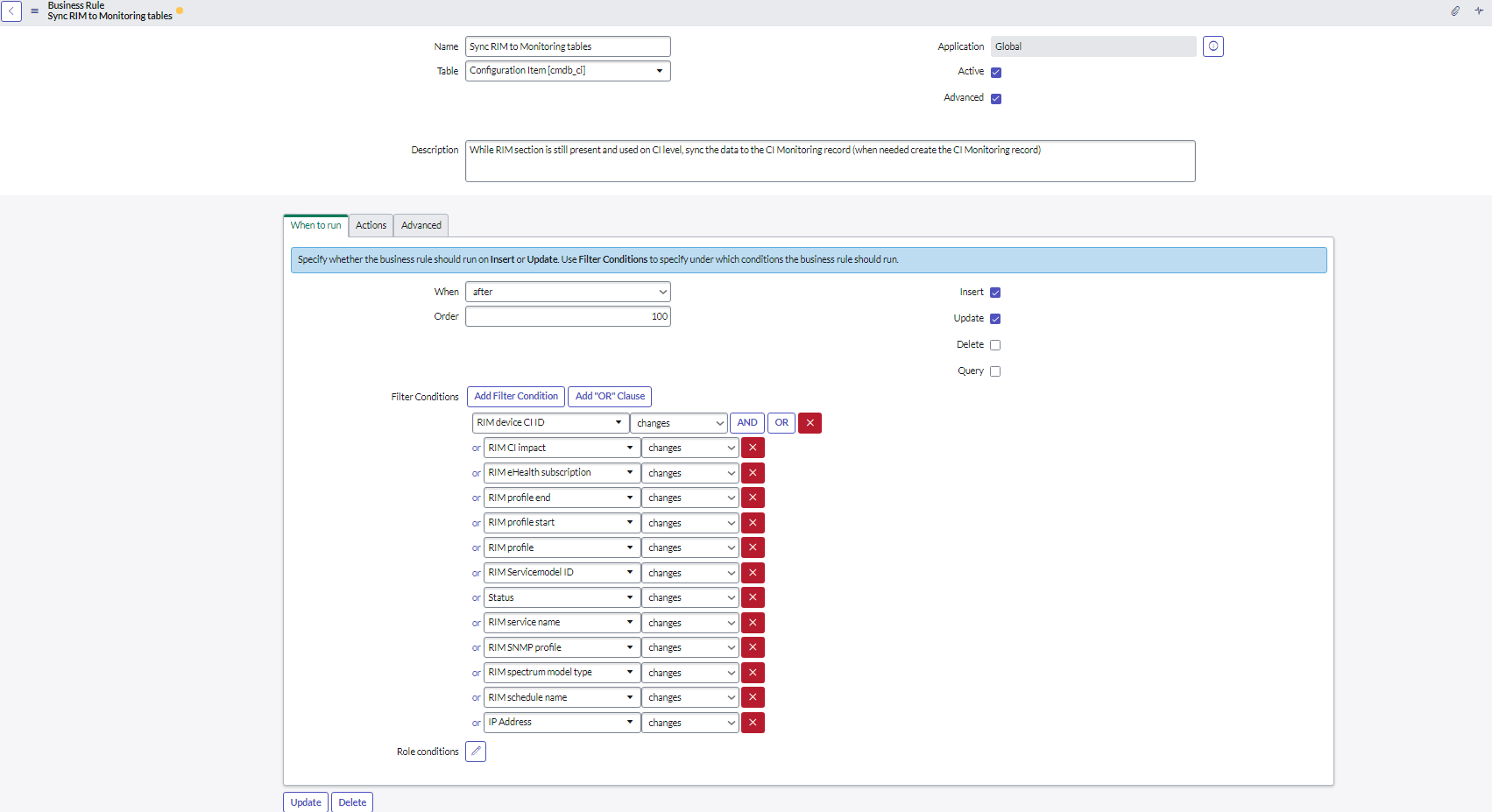Viewport: 1492px width, 812px height.
Task: Open the Table dropdown for Configuration Item
Action: click(568, 71)
